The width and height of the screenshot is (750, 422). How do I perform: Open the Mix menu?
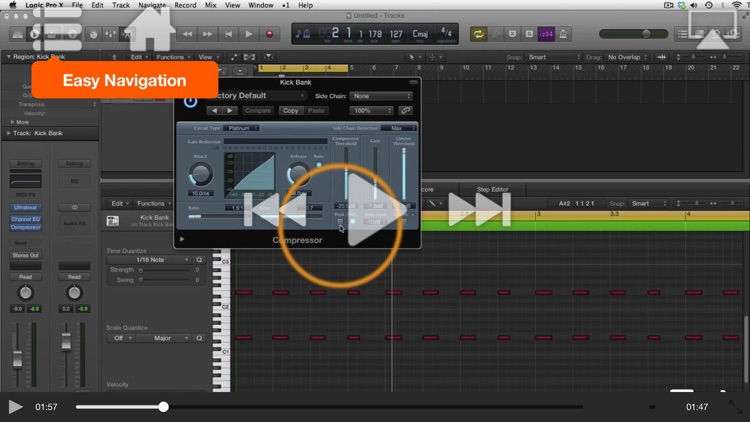pyautogui.click(x=210, y=5)
